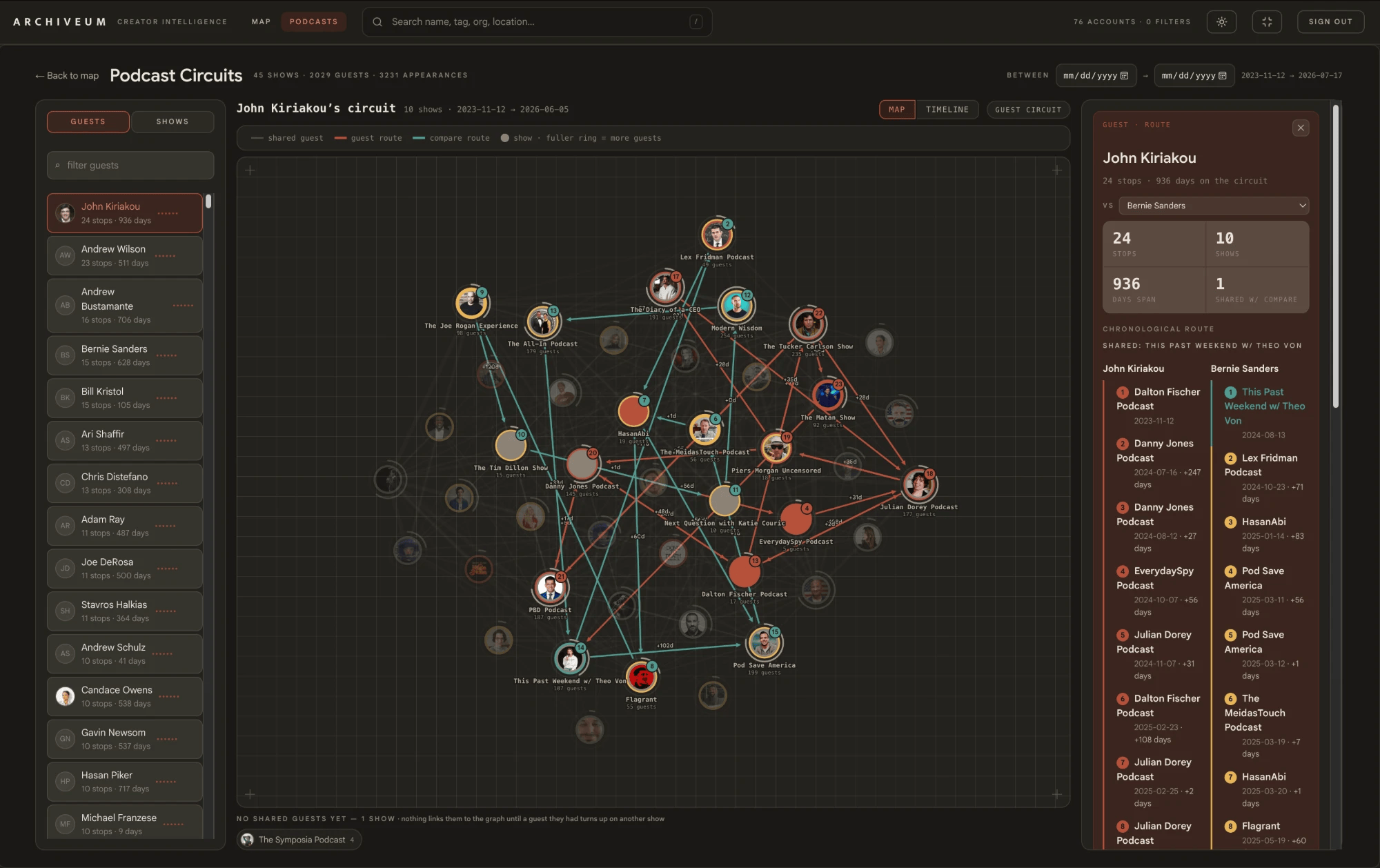Open the compare guest dropdown Bernie Sanders
1380x868 pixels.
tap(1214, 206)
